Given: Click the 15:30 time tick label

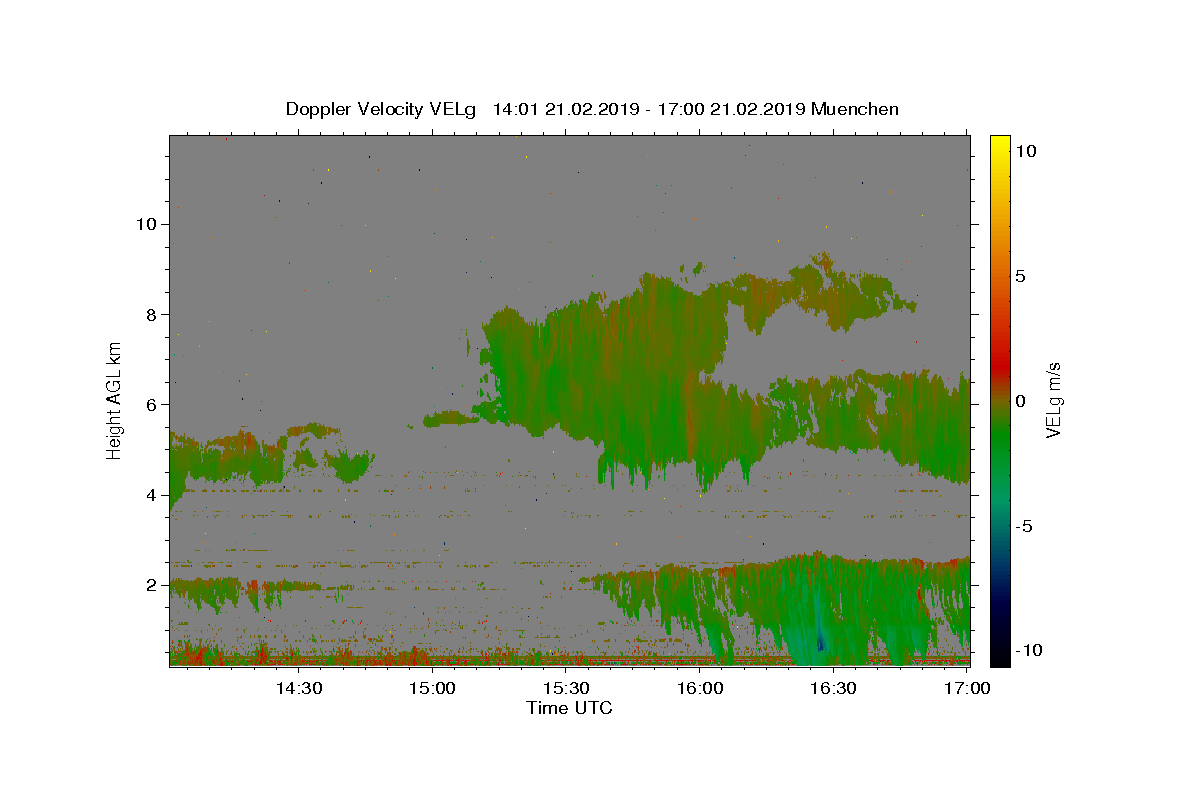Looking at the screenshot, I should (x=566, y=688).
